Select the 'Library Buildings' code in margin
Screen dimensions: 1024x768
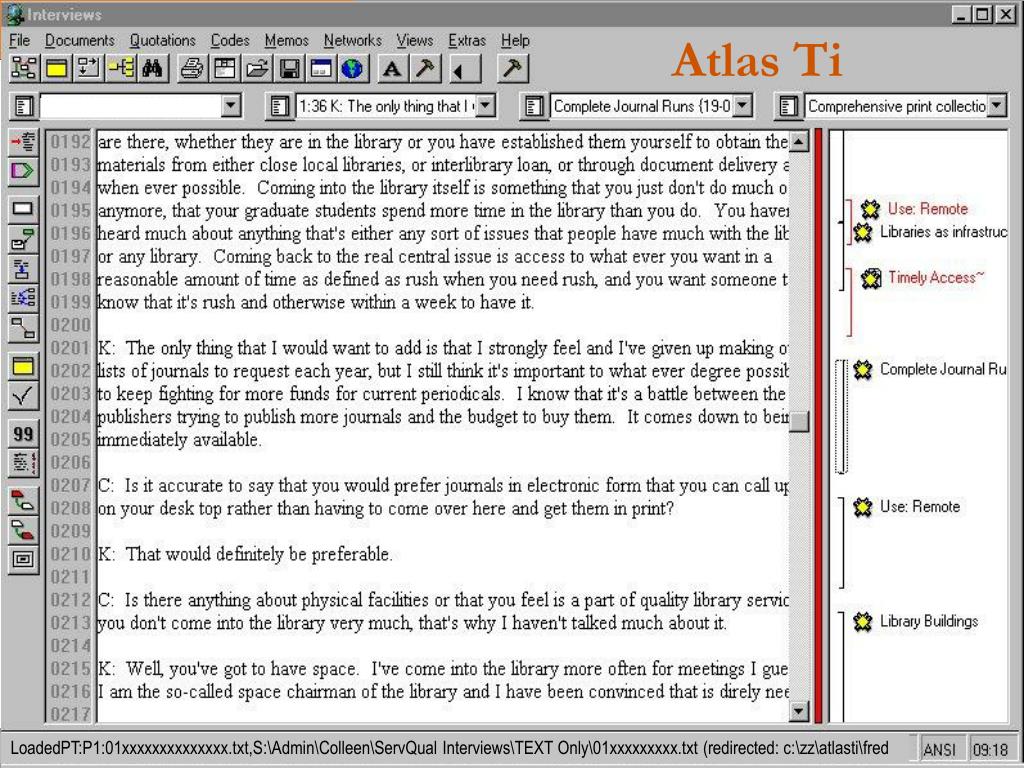(929, 621)
